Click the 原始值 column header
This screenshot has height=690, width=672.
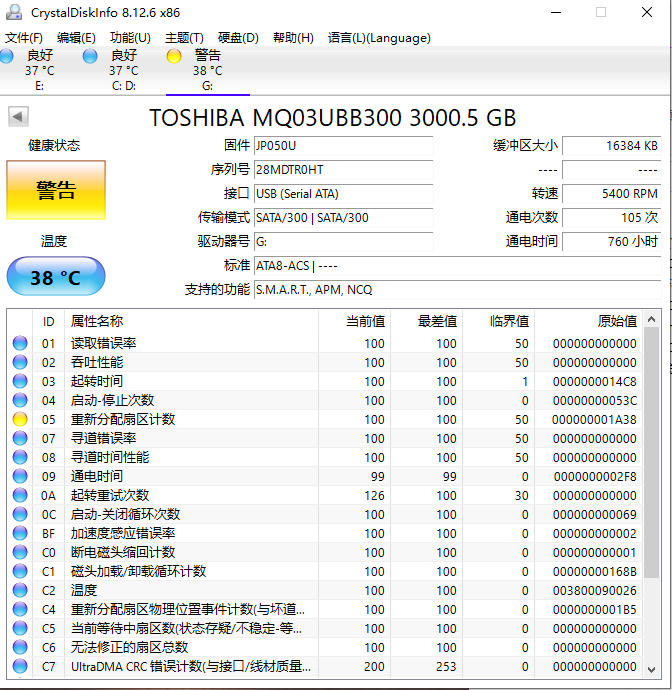pos(589,321)
